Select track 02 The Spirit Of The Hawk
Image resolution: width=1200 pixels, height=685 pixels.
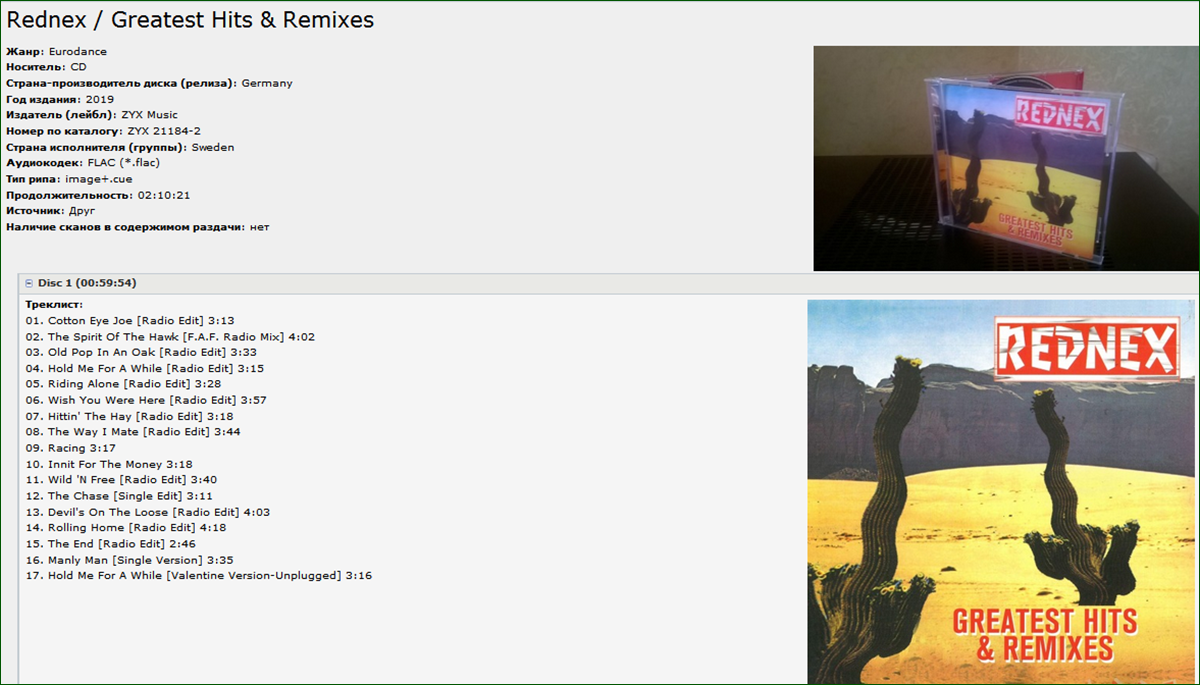170,337
